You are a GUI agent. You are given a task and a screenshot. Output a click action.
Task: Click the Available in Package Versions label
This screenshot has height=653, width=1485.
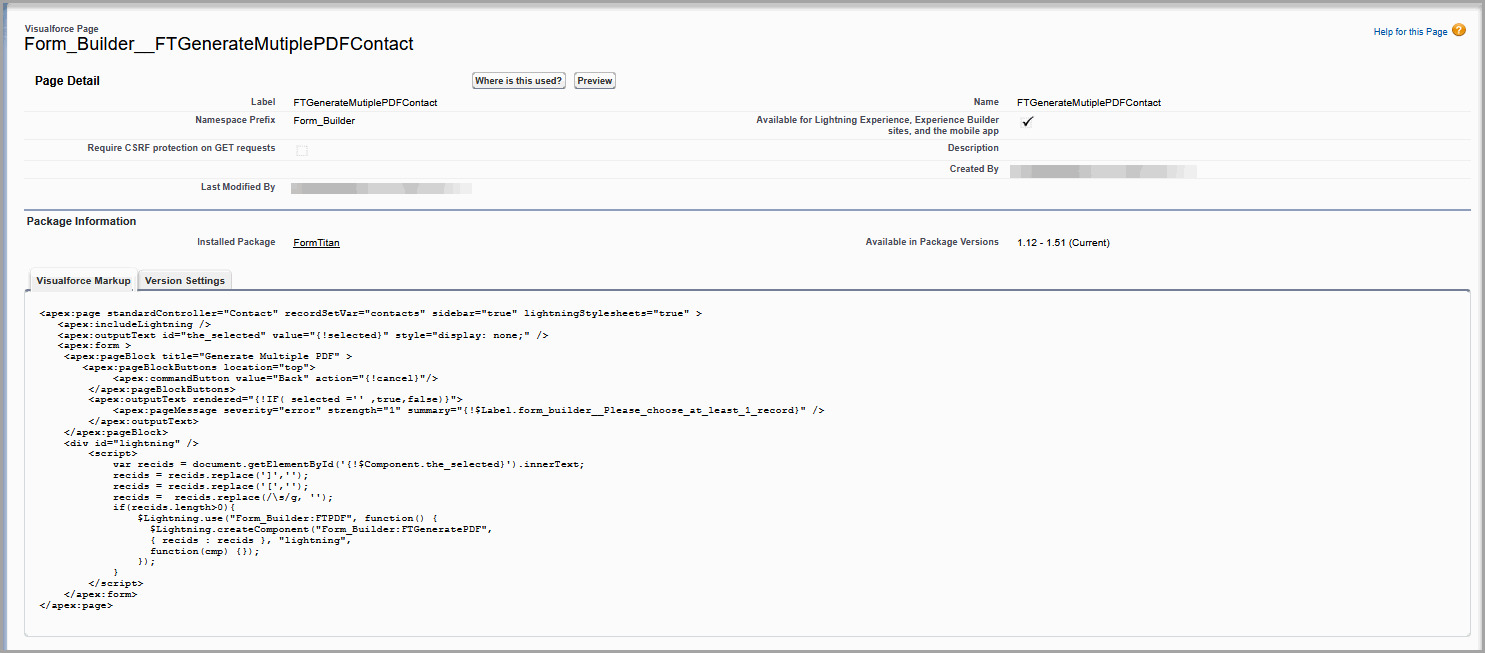pyautogui.click(x=932, y=242)
